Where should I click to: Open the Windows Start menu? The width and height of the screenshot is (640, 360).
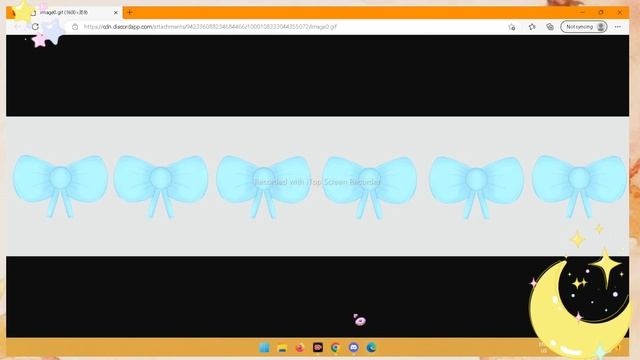[264, 347]
